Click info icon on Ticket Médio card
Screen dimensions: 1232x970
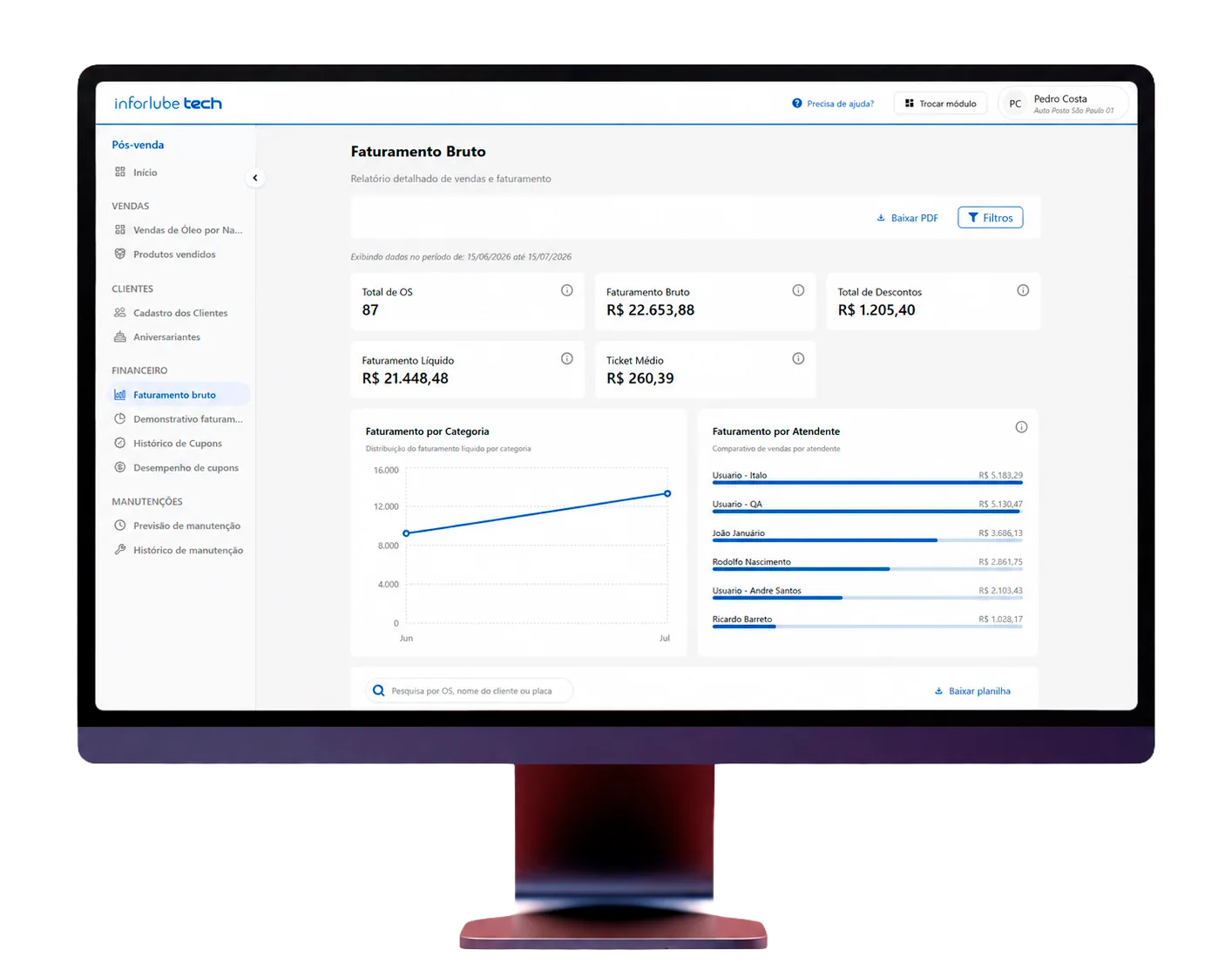(798, 358)
